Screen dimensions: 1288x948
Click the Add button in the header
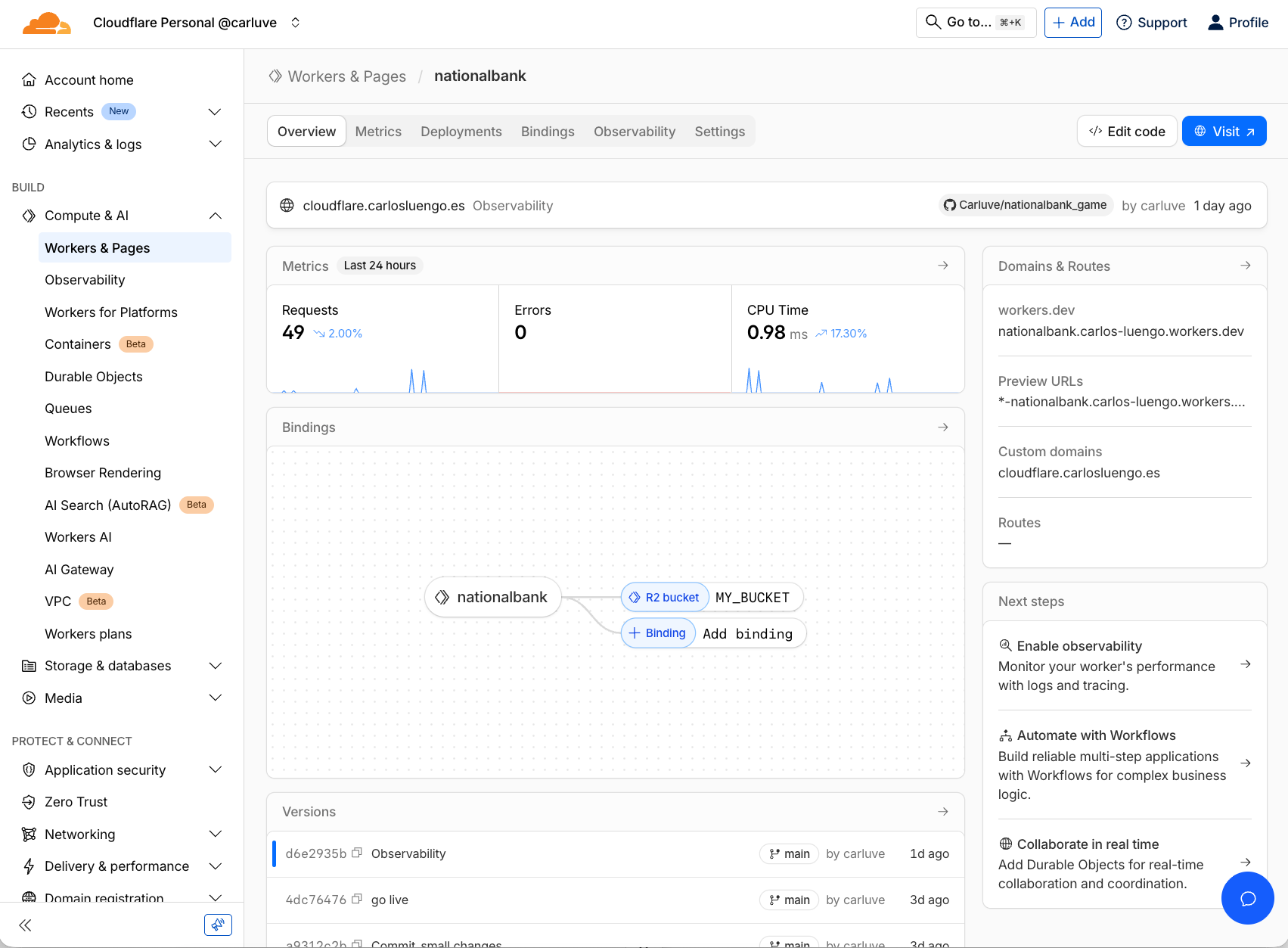(x=1072, y=22)
